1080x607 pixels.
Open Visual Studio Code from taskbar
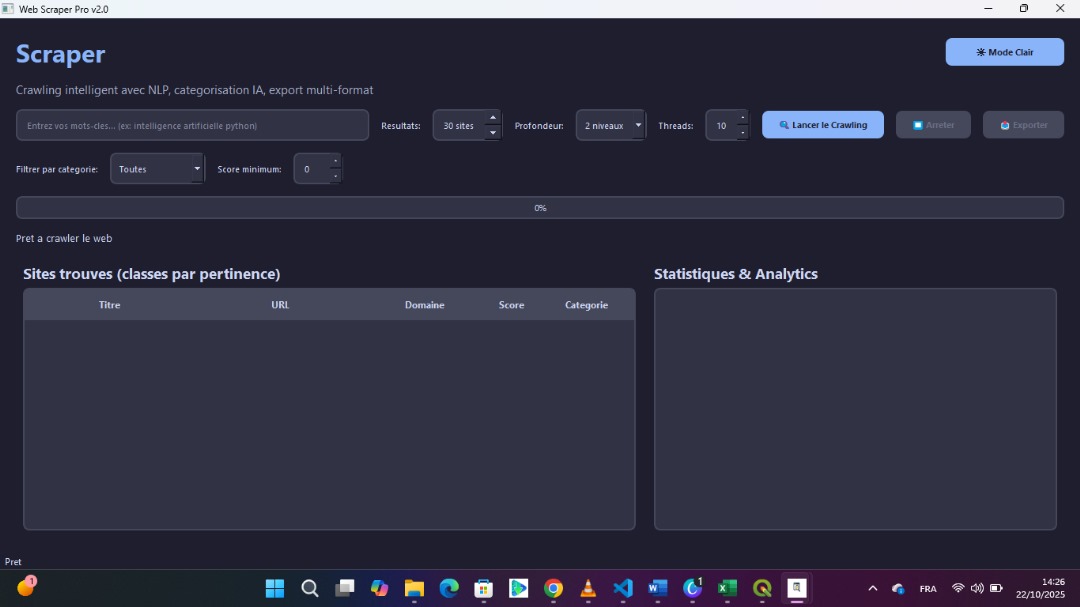622,588
